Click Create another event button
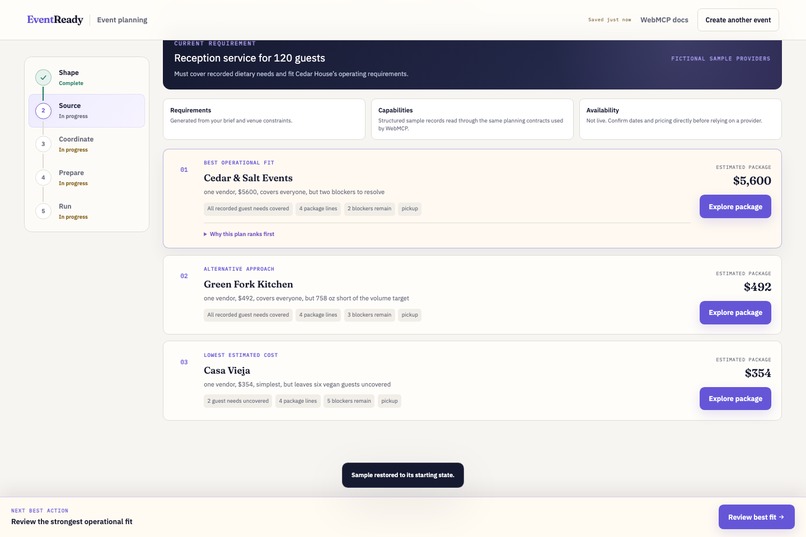 (738, 20)
